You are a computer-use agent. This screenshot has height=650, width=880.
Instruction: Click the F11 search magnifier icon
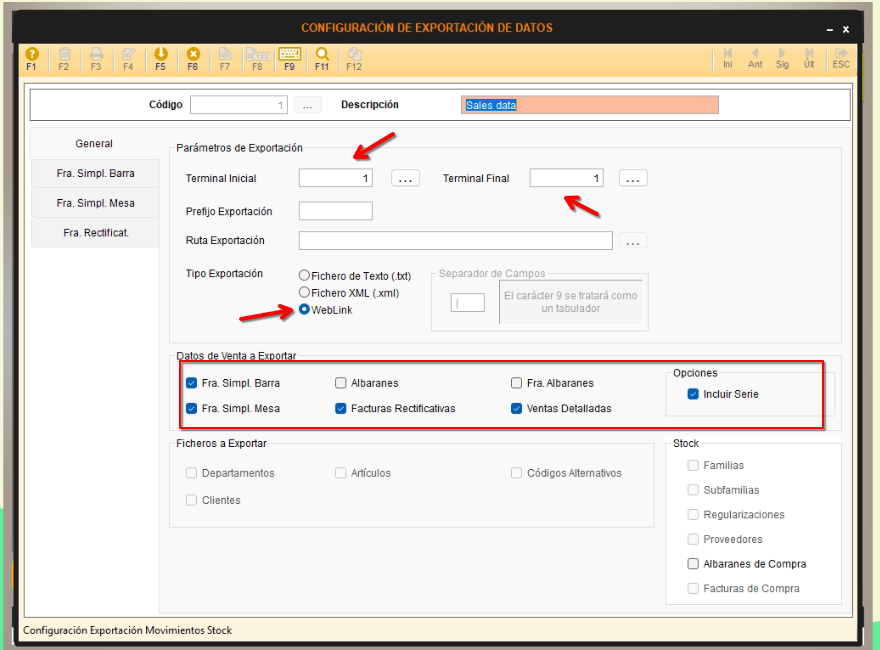click(x=322, y=57)
